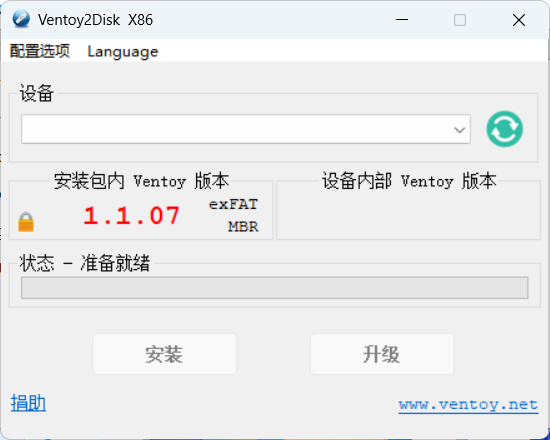Open the Language menu

point(123,52)
